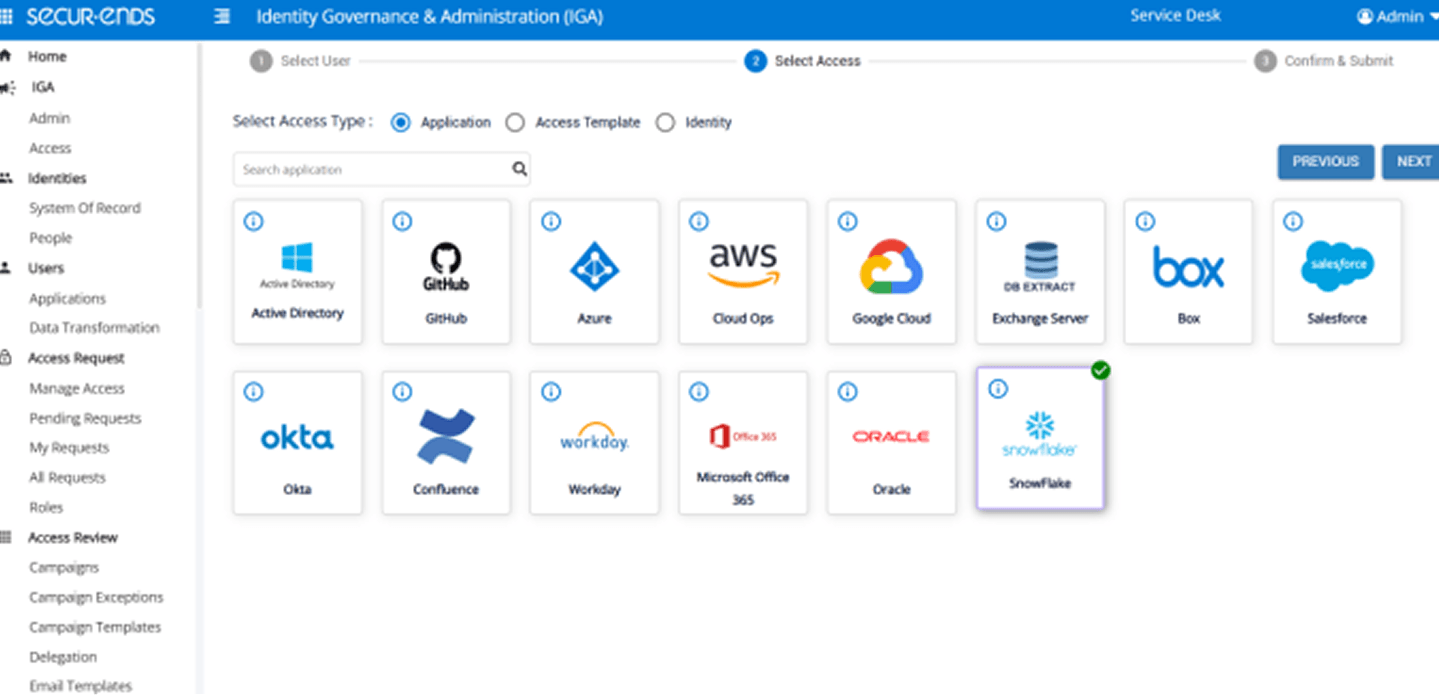Click the info icon on Snowflake card
This screenshot has height=695, width=1440.
[x=997, y=389]
